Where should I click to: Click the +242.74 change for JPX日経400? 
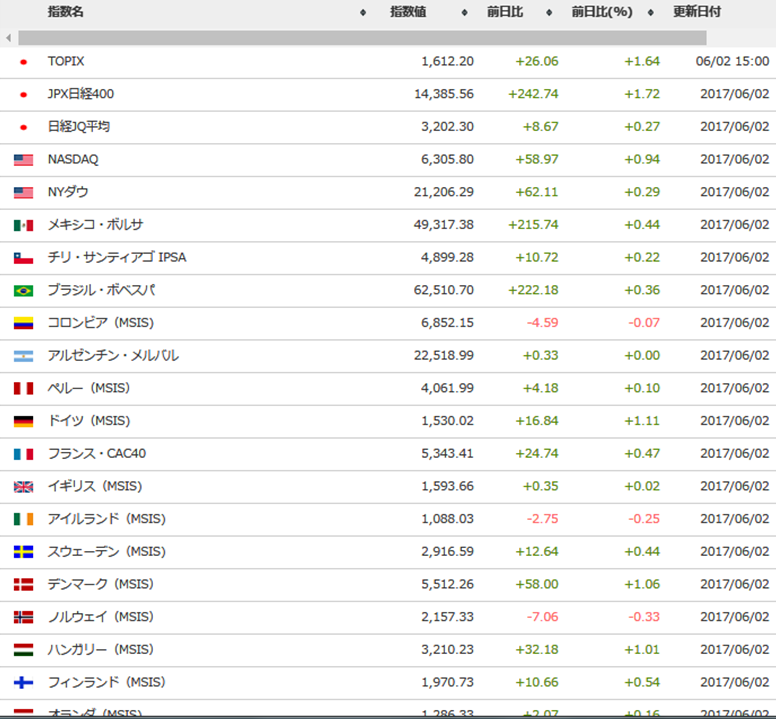pyautogui.click(x=533, y=94)
